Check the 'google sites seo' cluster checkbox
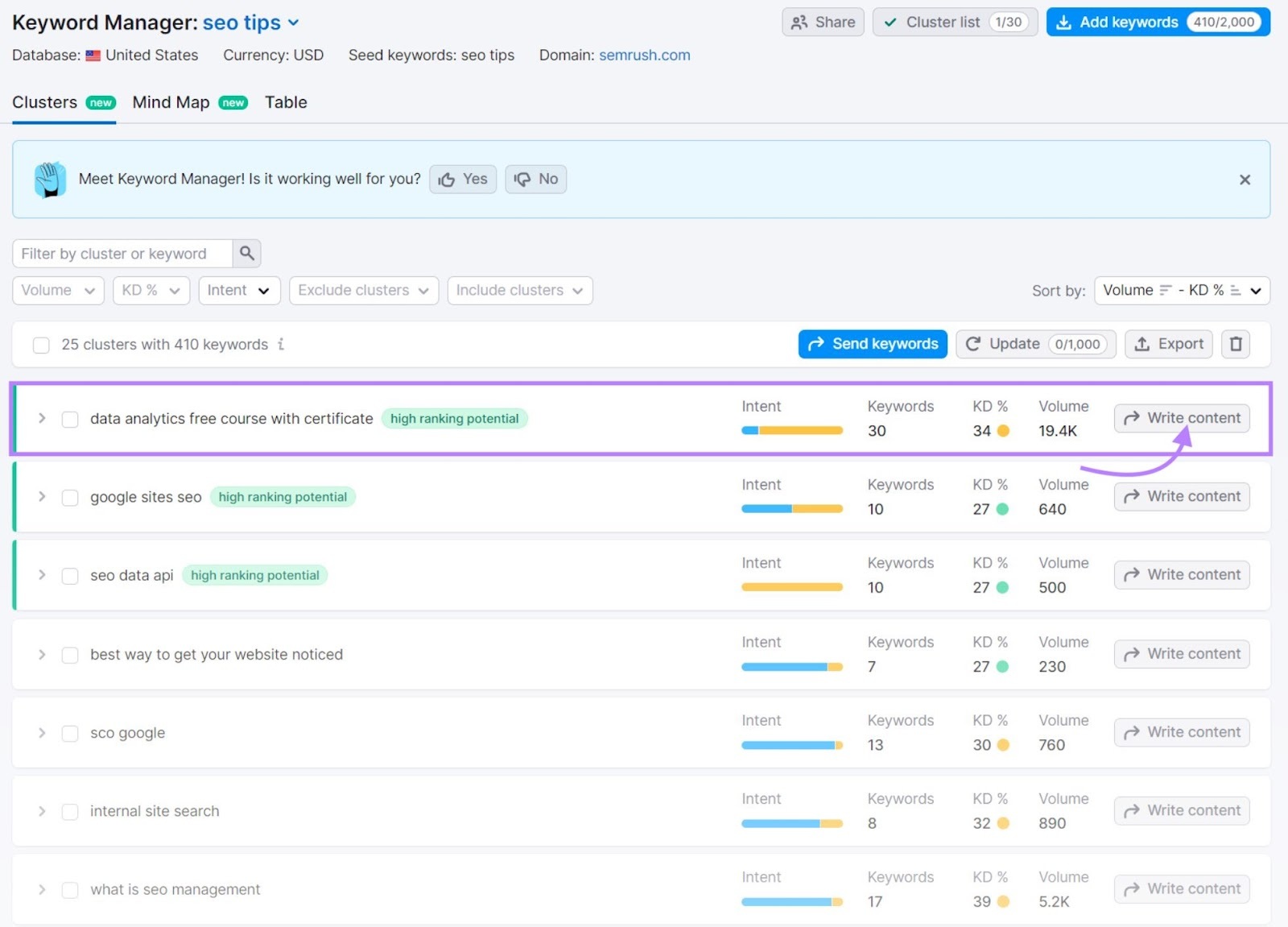 [70, 497]
